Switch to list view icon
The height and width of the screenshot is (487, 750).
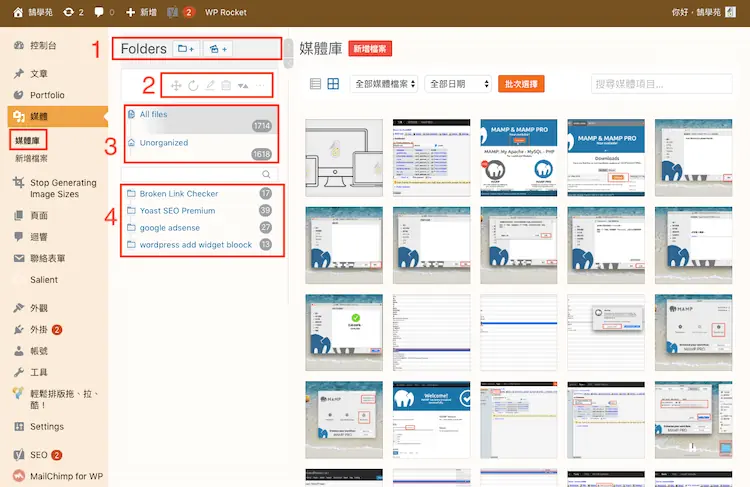[x=315, y=84]
